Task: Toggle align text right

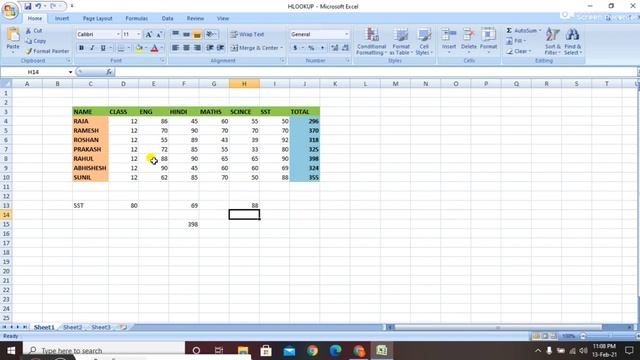Action: tap(197, 48)
